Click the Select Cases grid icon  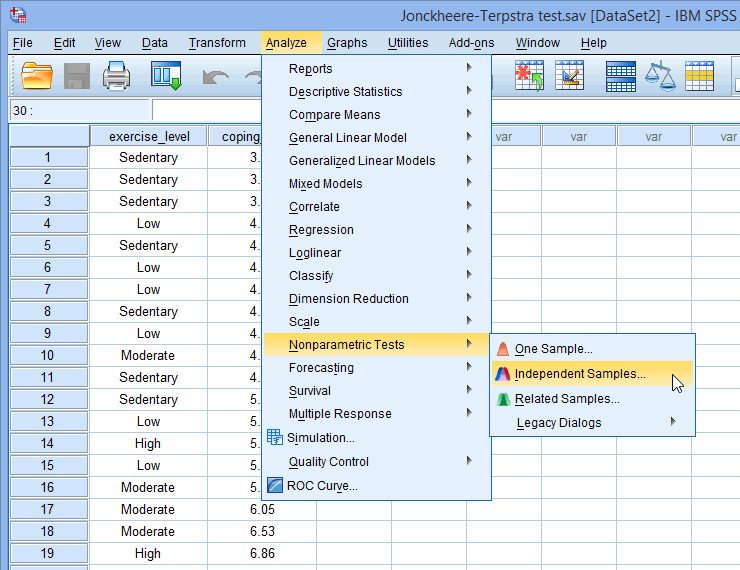tap(699, 75)
